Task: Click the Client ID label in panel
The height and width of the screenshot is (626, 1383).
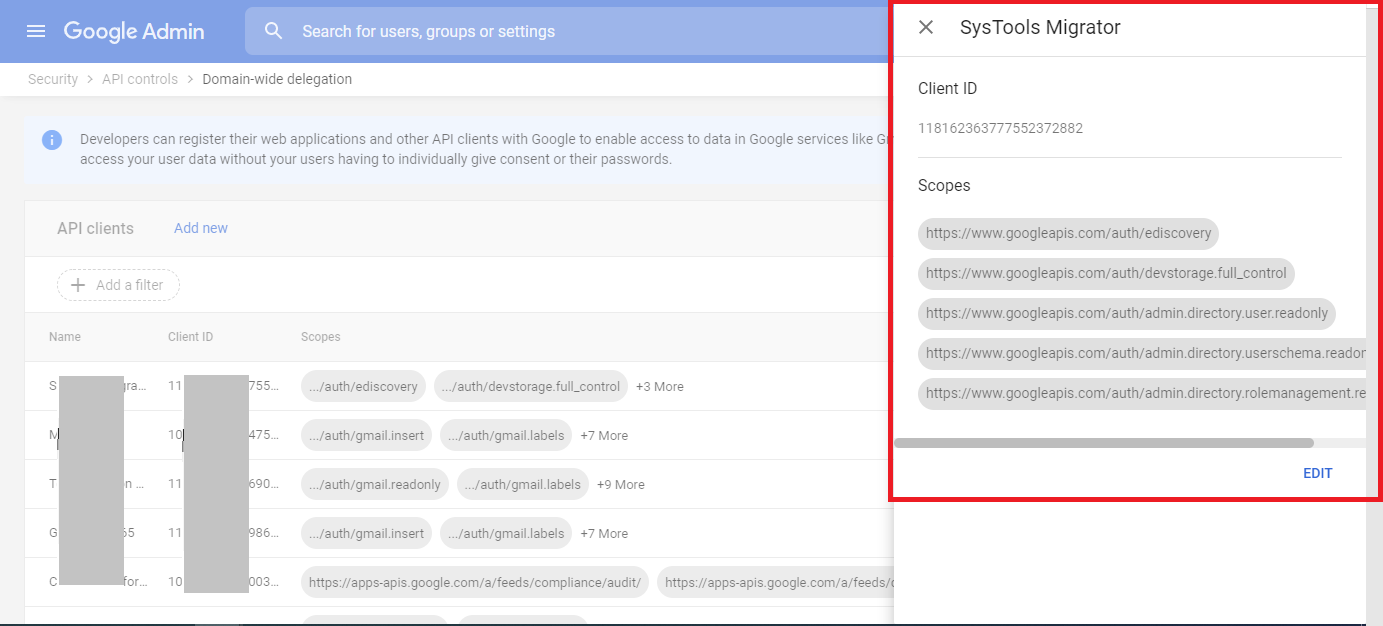Action: click(948, 88)
